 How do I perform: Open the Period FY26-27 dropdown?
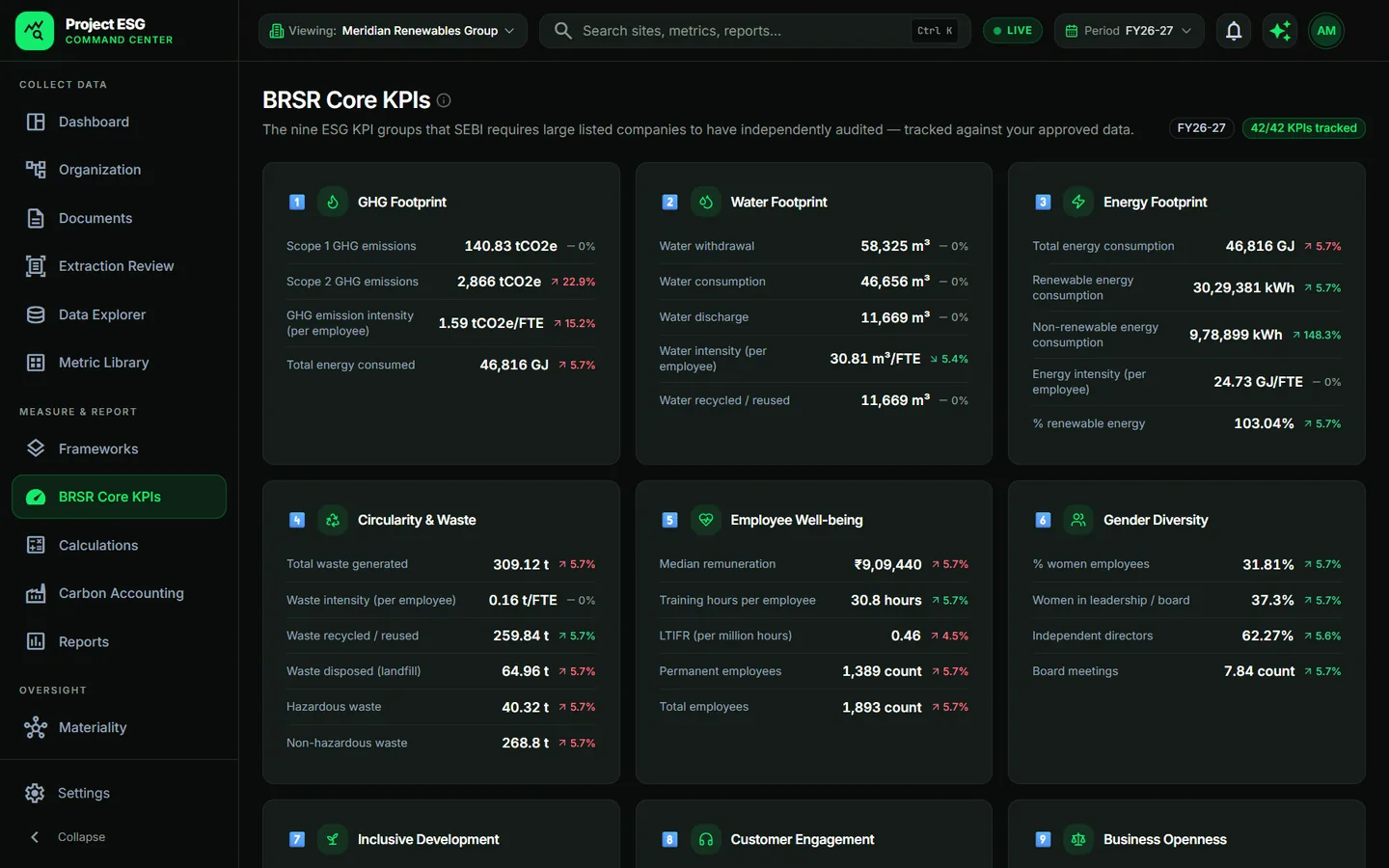(1129, 31)
